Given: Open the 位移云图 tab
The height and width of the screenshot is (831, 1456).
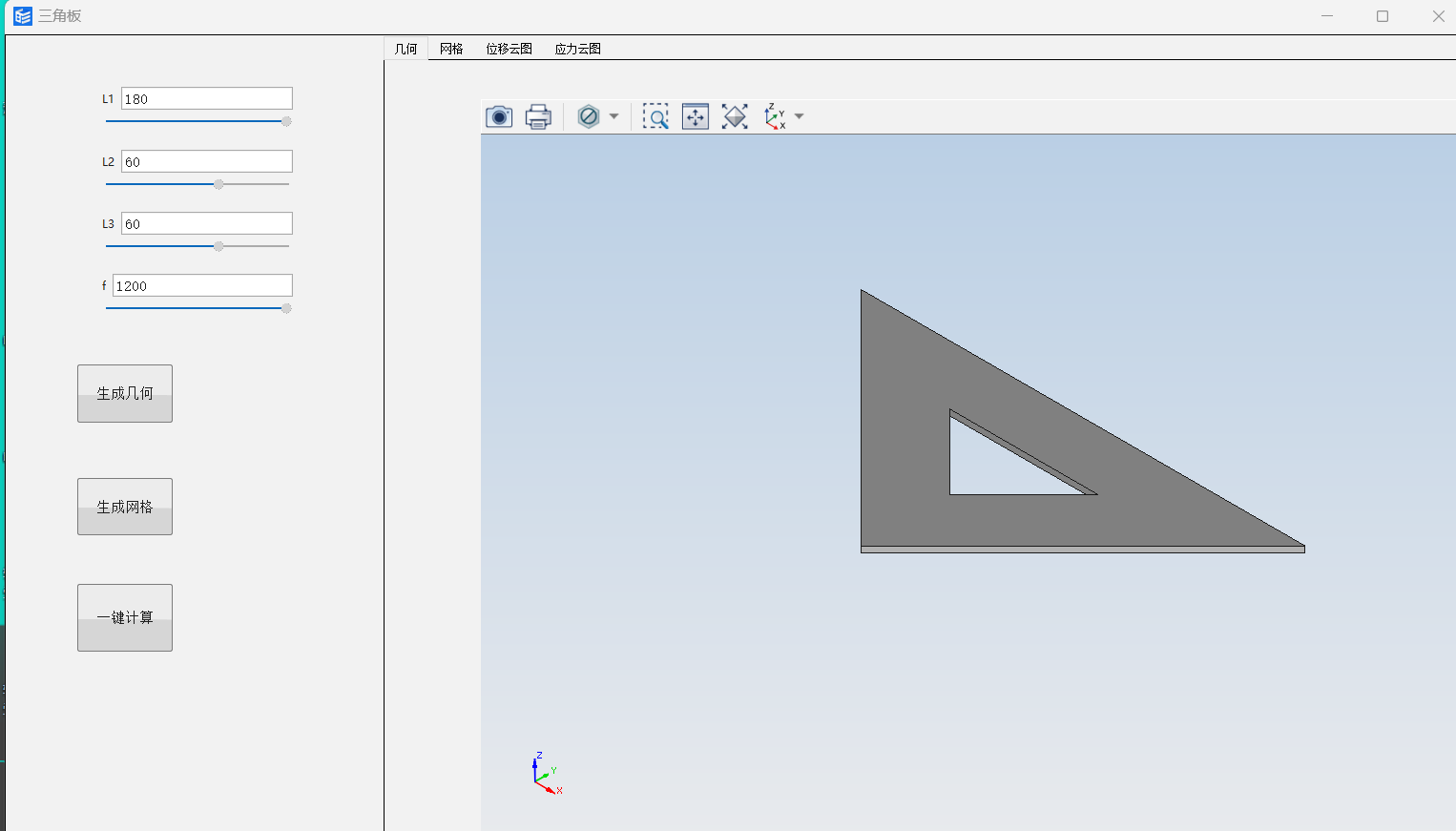Looking at the screenshot, I should (x=509, y=49).
